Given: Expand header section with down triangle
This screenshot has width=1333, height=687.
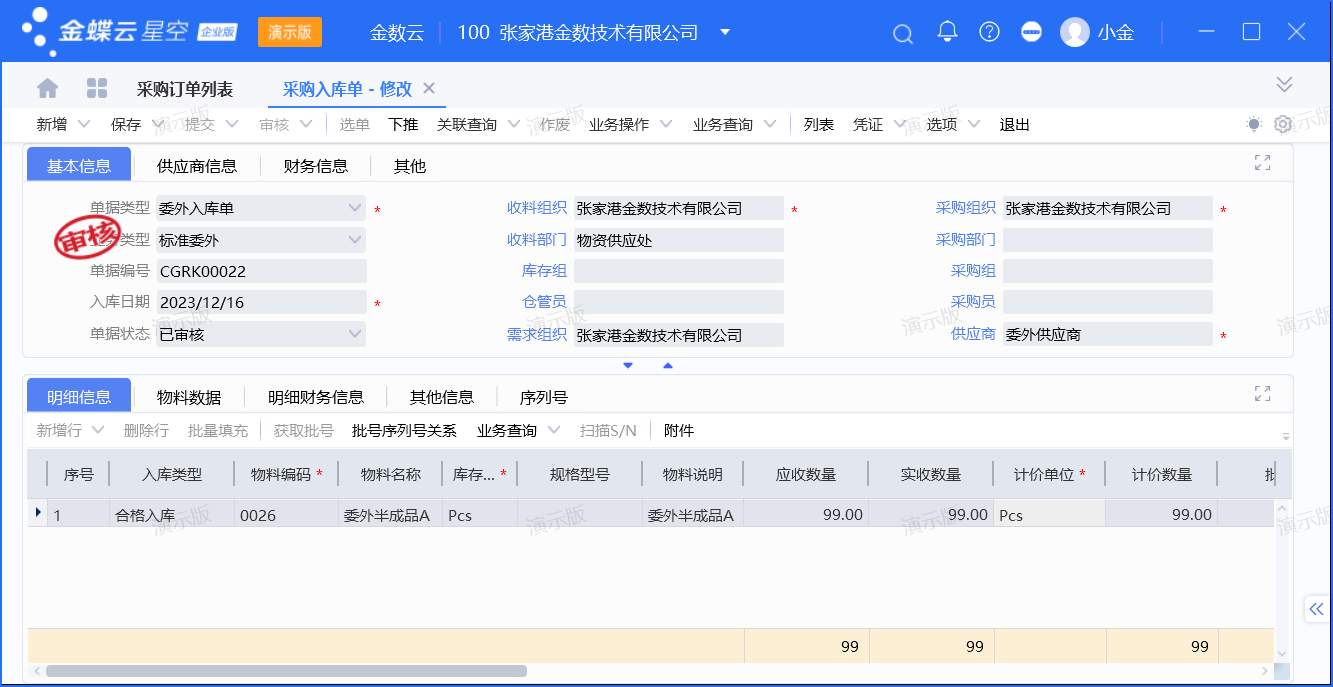Looking at the screenshot, I should coord(628,366).
